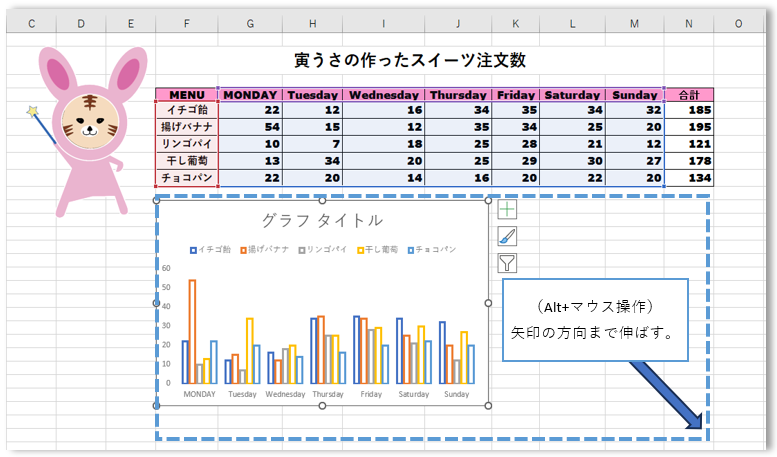Click リンゴパイ Tuesday value 7
Screen dimensions: 777x457
313,144
